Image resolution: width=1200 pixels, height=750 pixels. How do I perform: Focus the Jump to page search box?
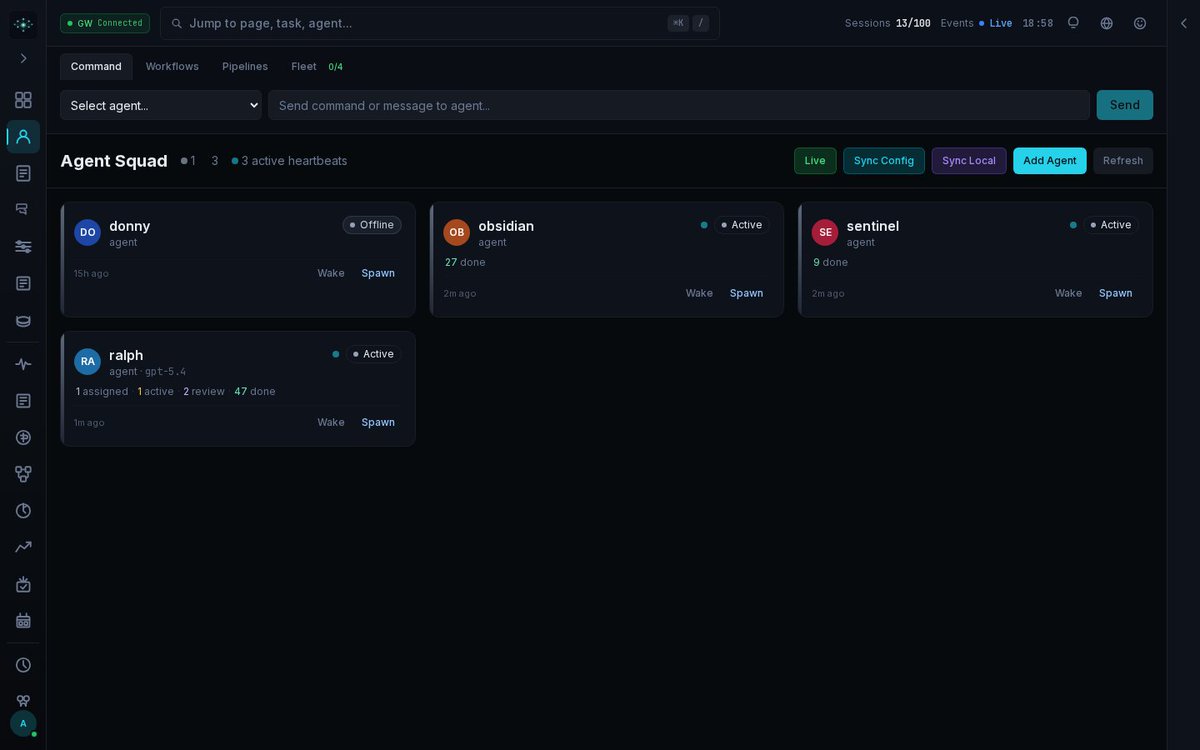440,23
